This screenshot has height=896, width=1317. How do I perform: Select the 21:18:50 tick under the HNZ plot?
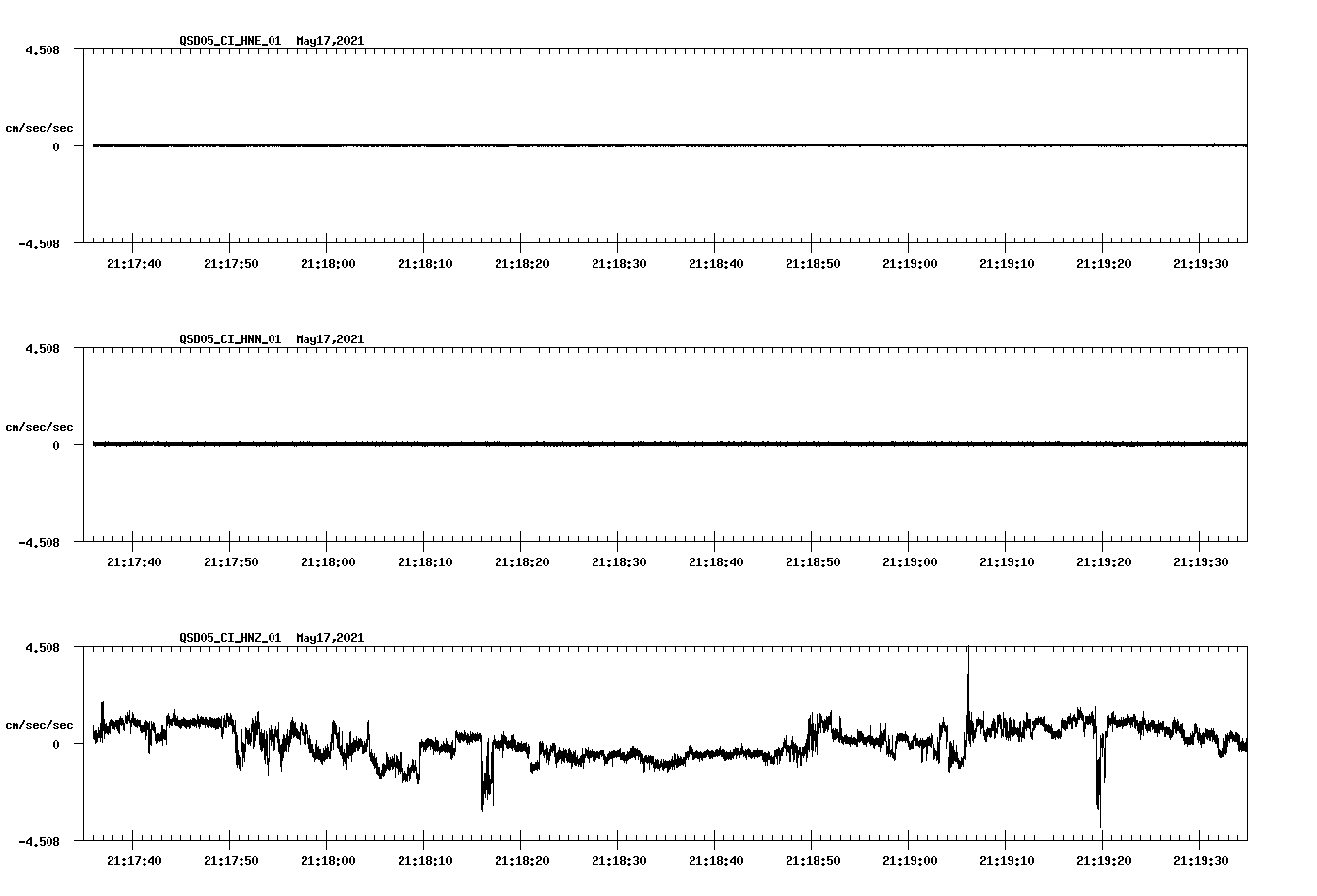[813, 859]
